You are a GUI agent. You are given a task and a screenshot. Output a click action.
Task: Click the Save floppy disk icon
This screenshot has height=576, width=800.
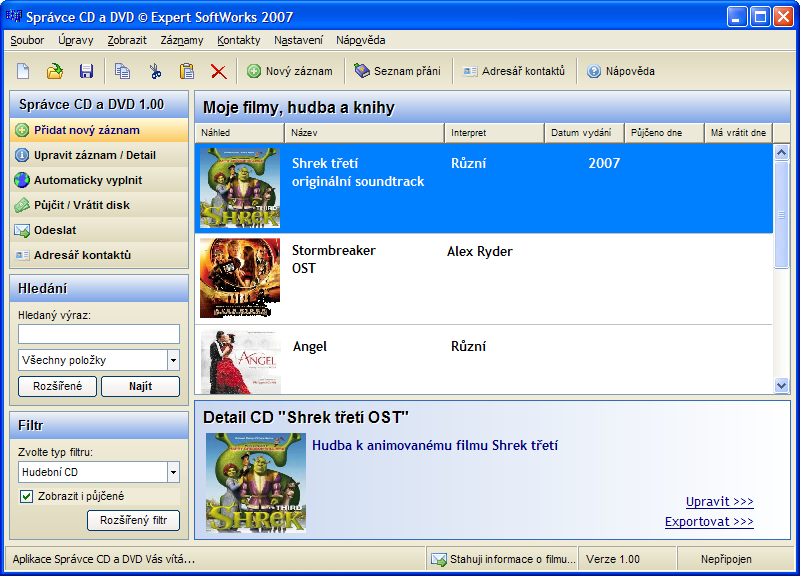pyautogui.click(x=86, y=71)
